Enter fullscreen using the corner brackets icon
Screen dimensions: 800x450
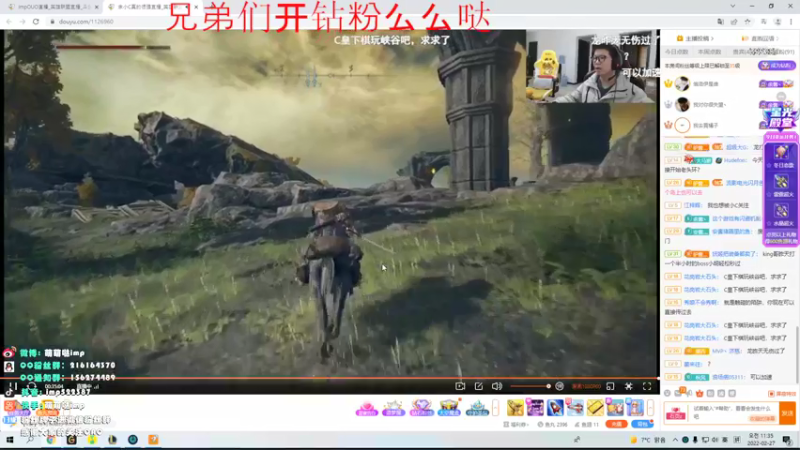[647, 386]
